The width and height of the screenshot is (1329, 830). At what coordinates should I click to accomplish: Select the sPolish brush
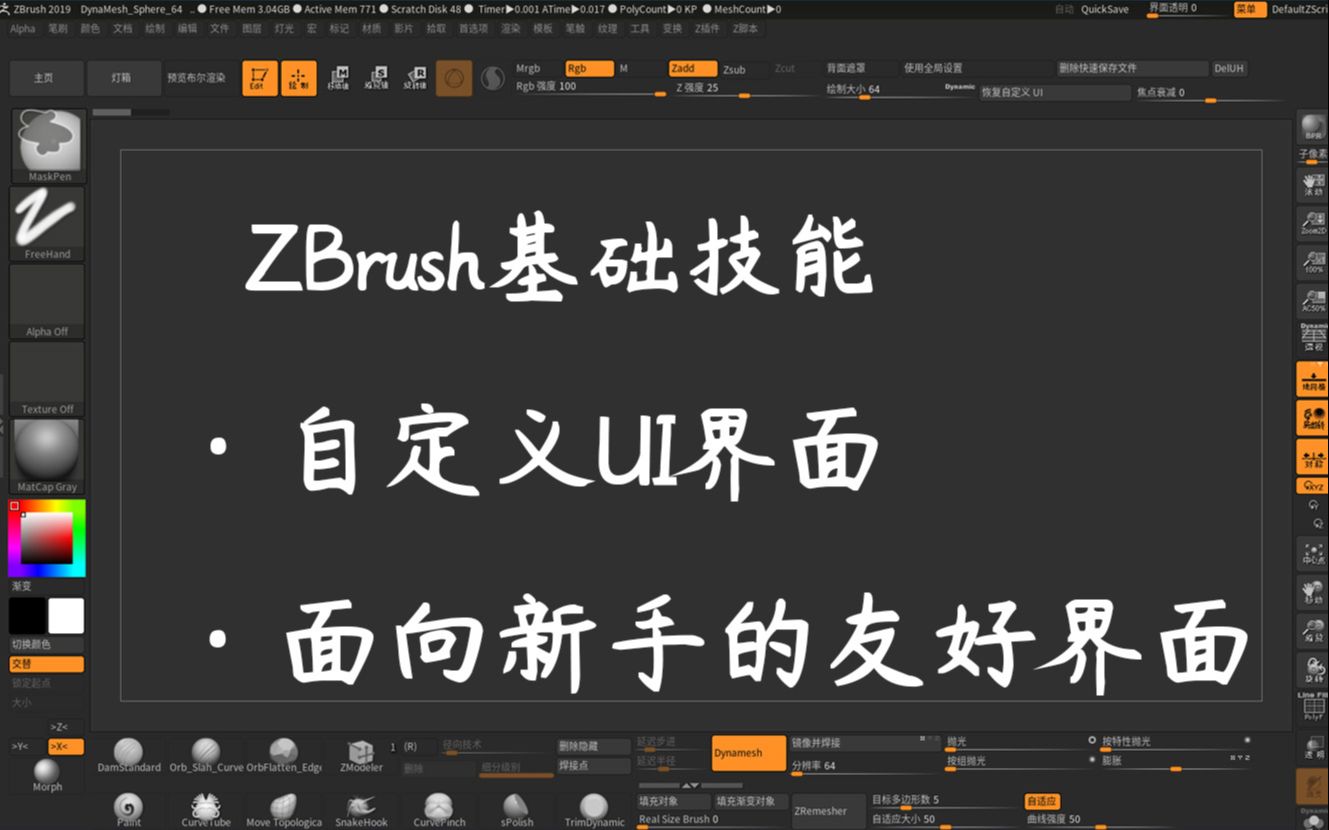coord(517,811)
